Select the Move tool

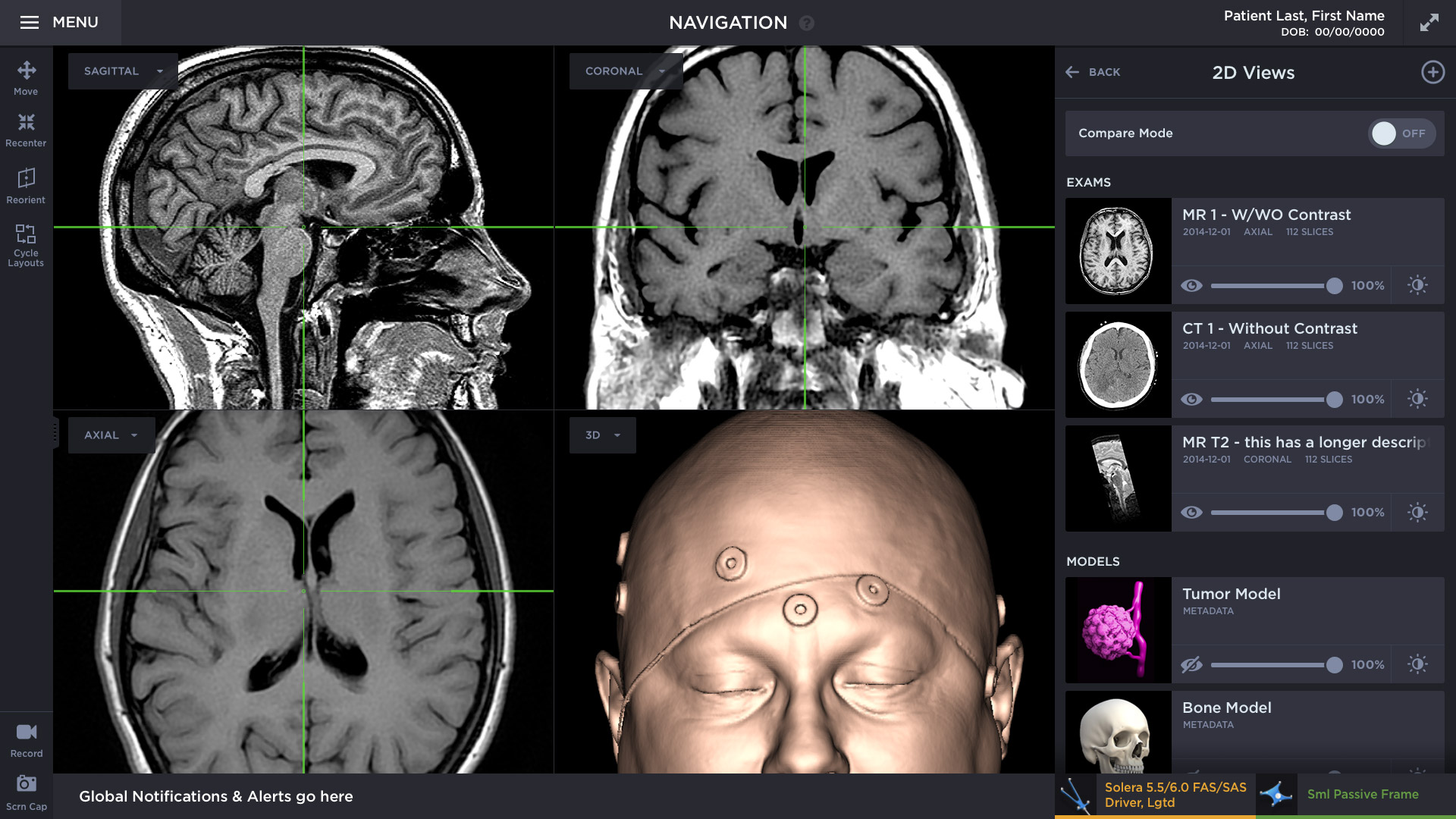(x=27, y=78)
